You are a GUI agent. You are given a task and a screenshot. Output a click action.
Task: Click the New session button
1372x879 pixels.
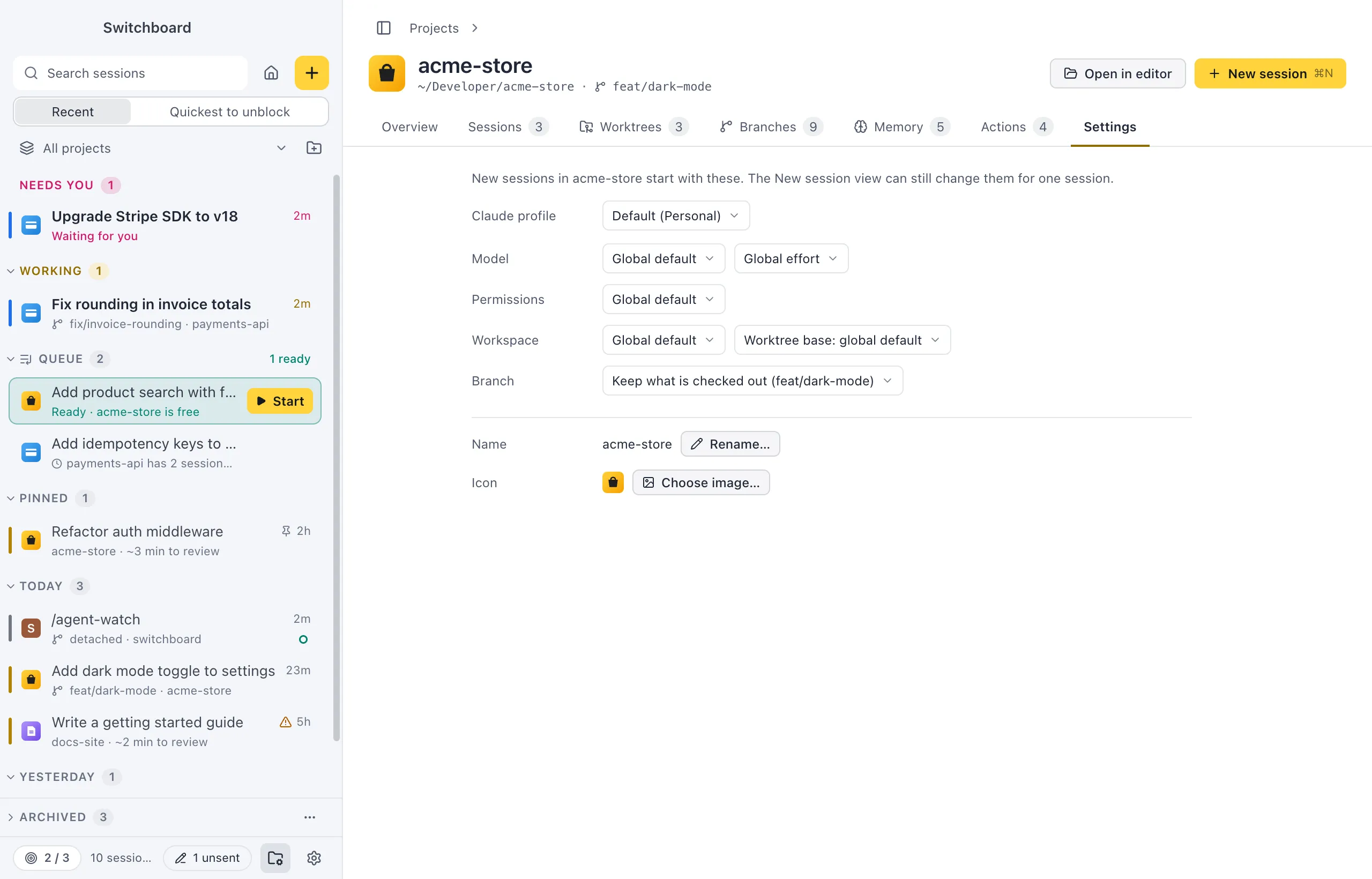point(1270,73)
